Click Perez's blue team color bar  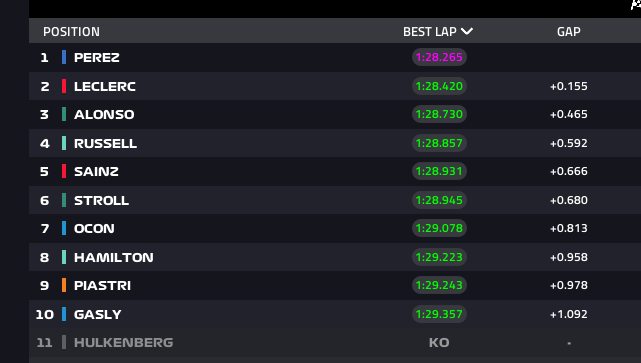point(64,57)
